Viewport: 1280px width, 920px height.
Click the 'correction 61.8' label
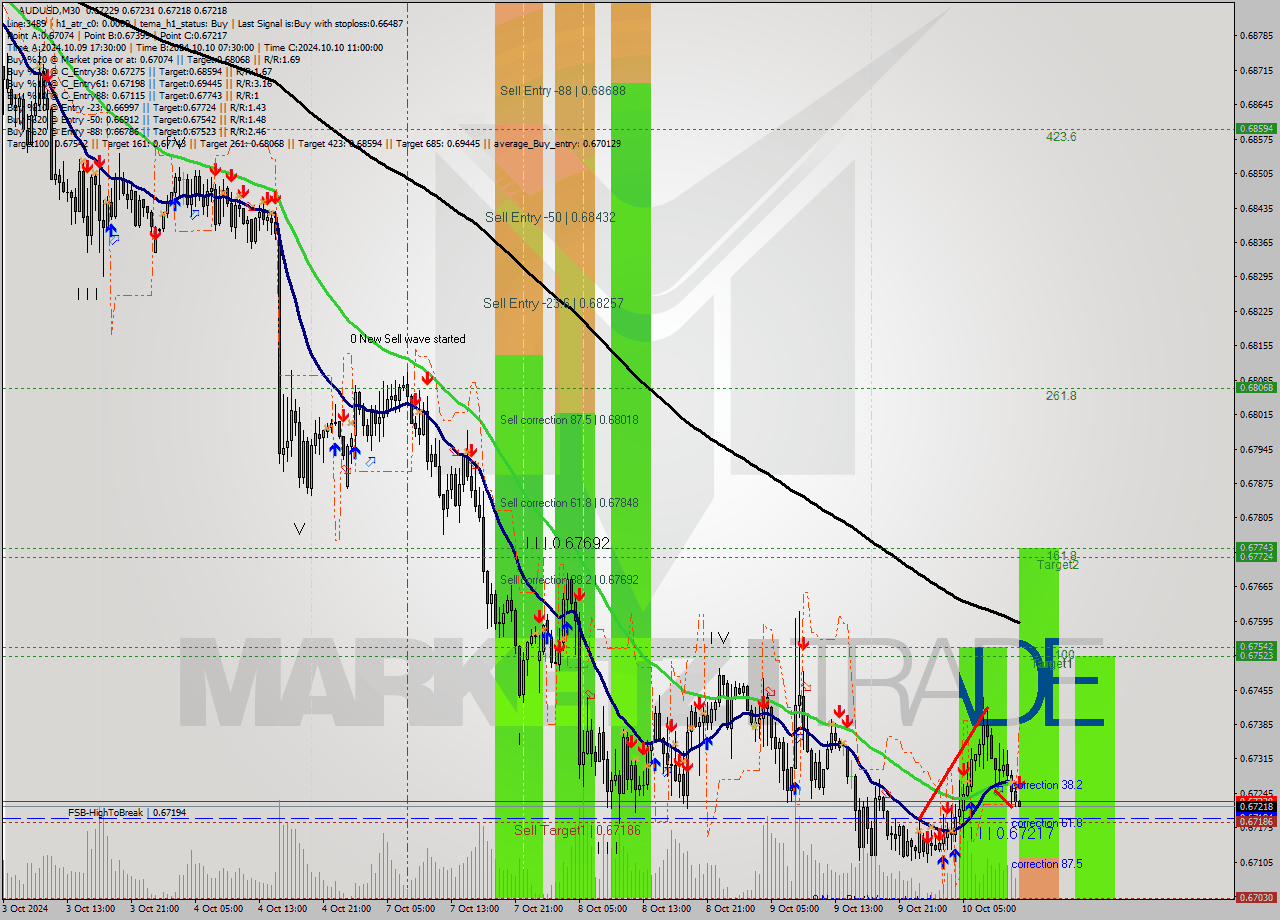[1047, 823]
